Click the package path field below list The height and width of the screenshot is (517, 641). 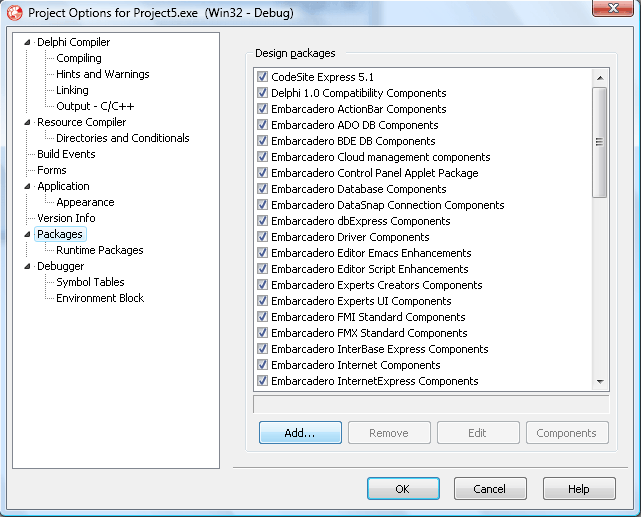tap(431, 405)
